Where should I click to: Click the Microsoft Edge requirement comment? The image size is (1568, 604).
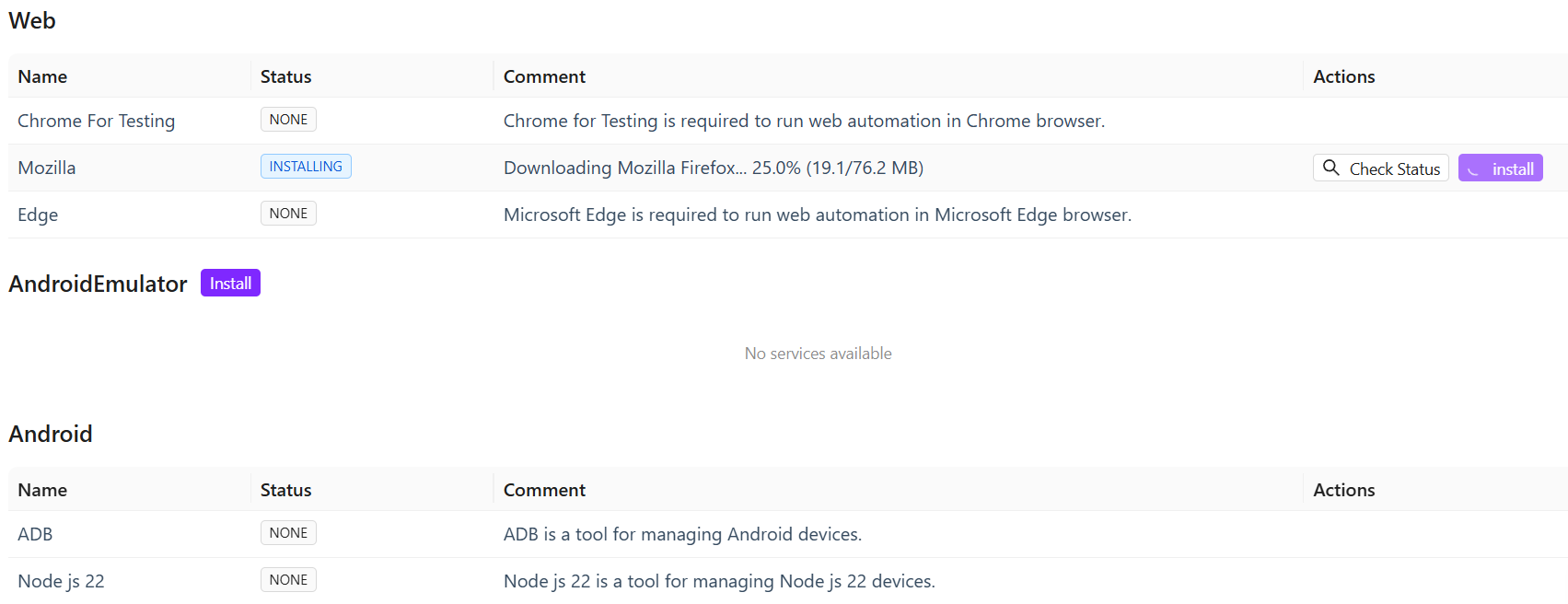tap(817, 215)
